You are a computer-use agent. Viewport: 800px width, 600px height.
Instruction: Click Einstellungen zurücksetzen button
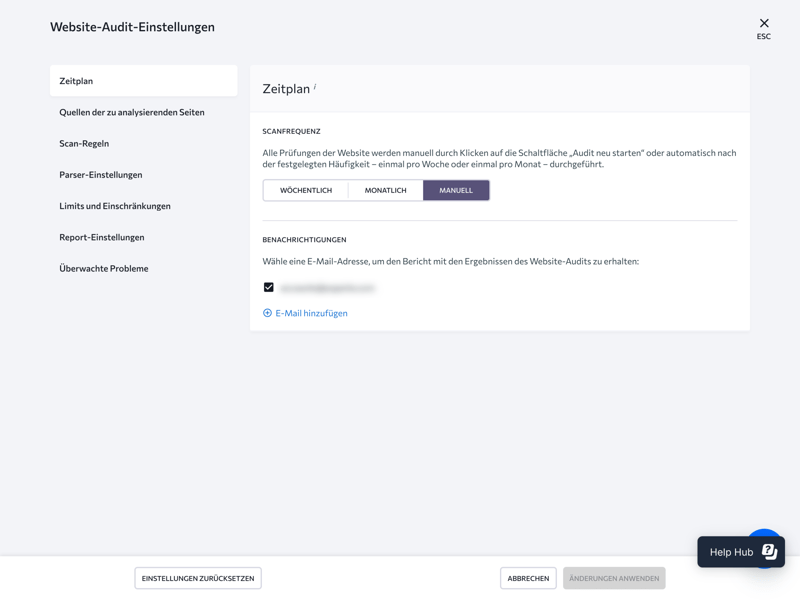coord(198,578)
